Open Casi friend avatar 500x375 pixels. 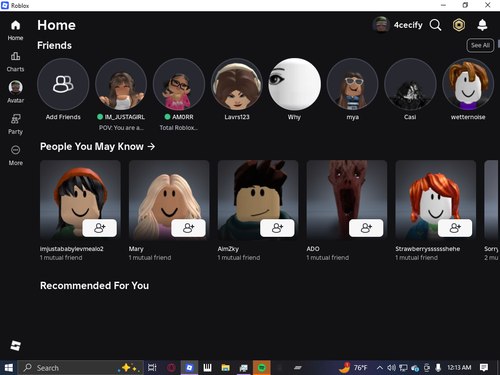click(x=410, y=84)
